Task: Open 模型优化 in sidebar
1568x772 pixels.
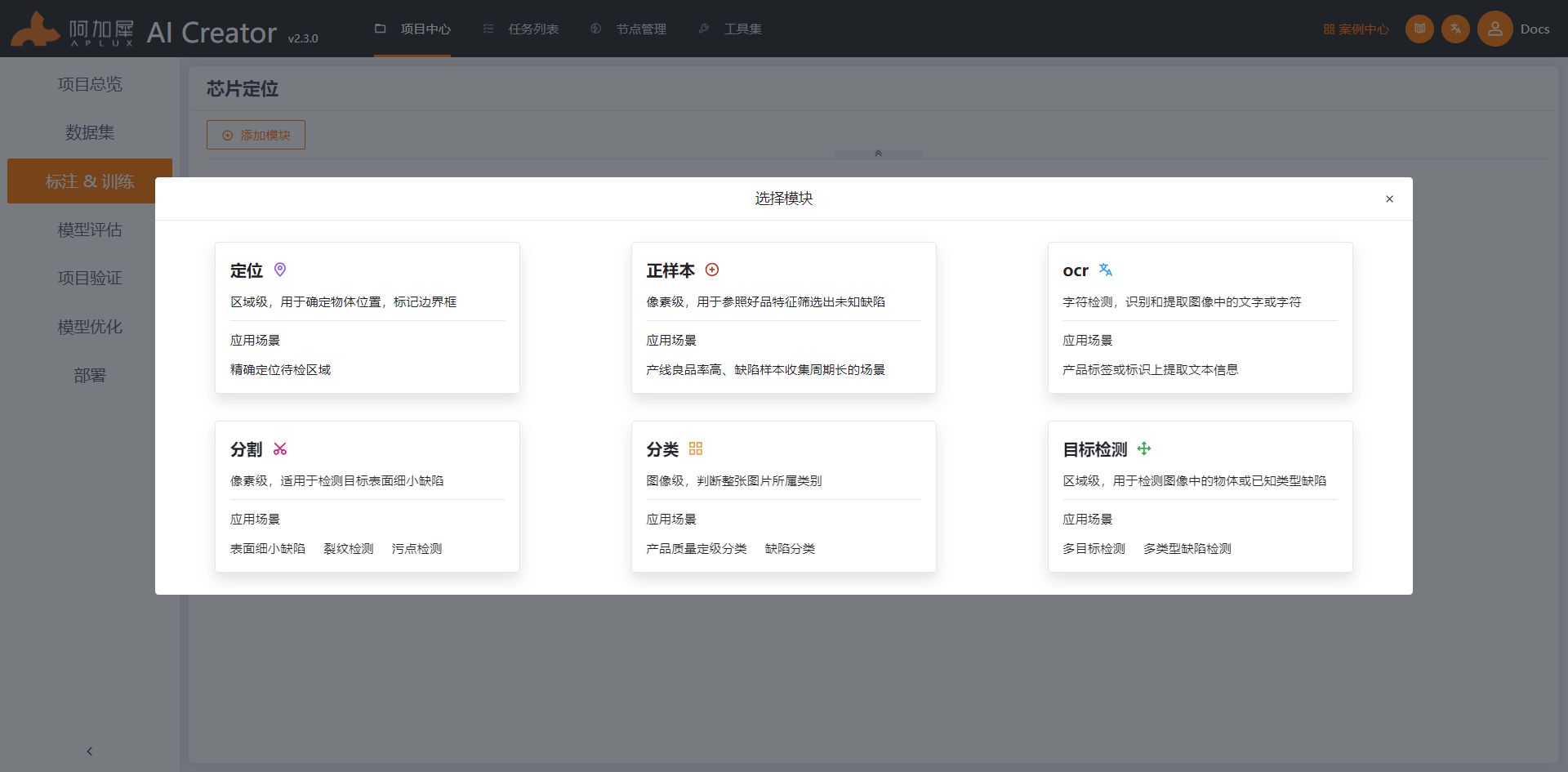Action: (x=90, y=327)
